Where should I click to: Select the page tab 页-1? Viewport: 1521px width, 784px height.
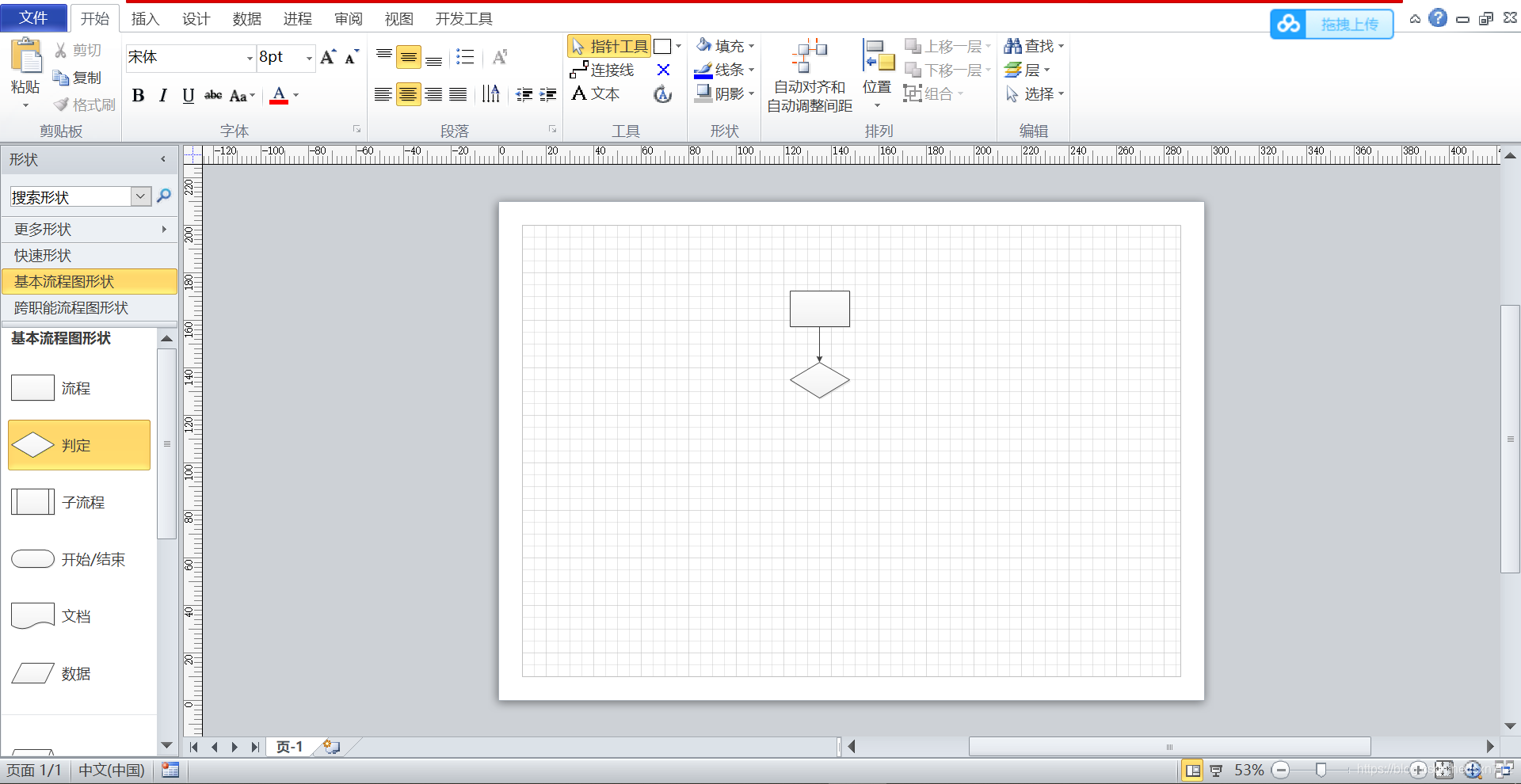click(x=289, y=747)
